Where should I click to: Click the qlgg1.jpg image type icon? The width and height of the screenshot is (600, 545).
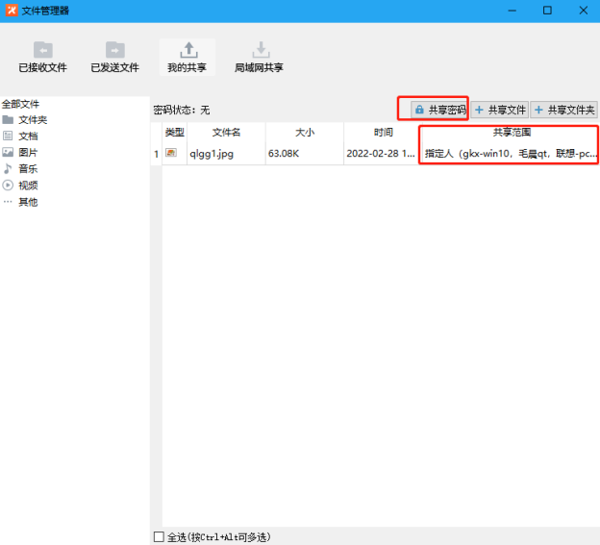tap(172, 153)
